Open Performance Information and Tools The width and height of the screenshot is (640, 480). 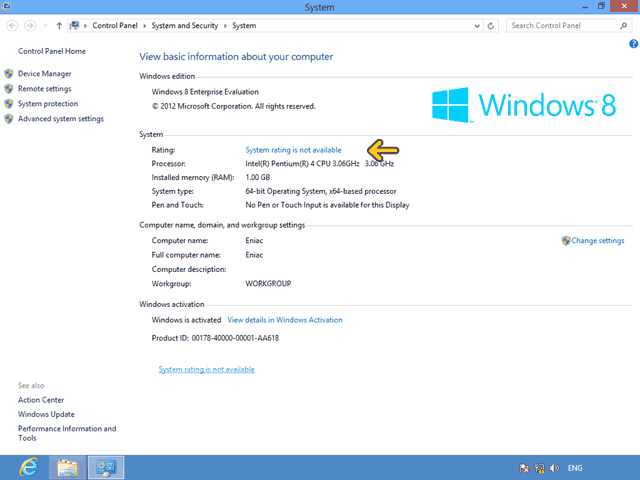pos(67,433)
